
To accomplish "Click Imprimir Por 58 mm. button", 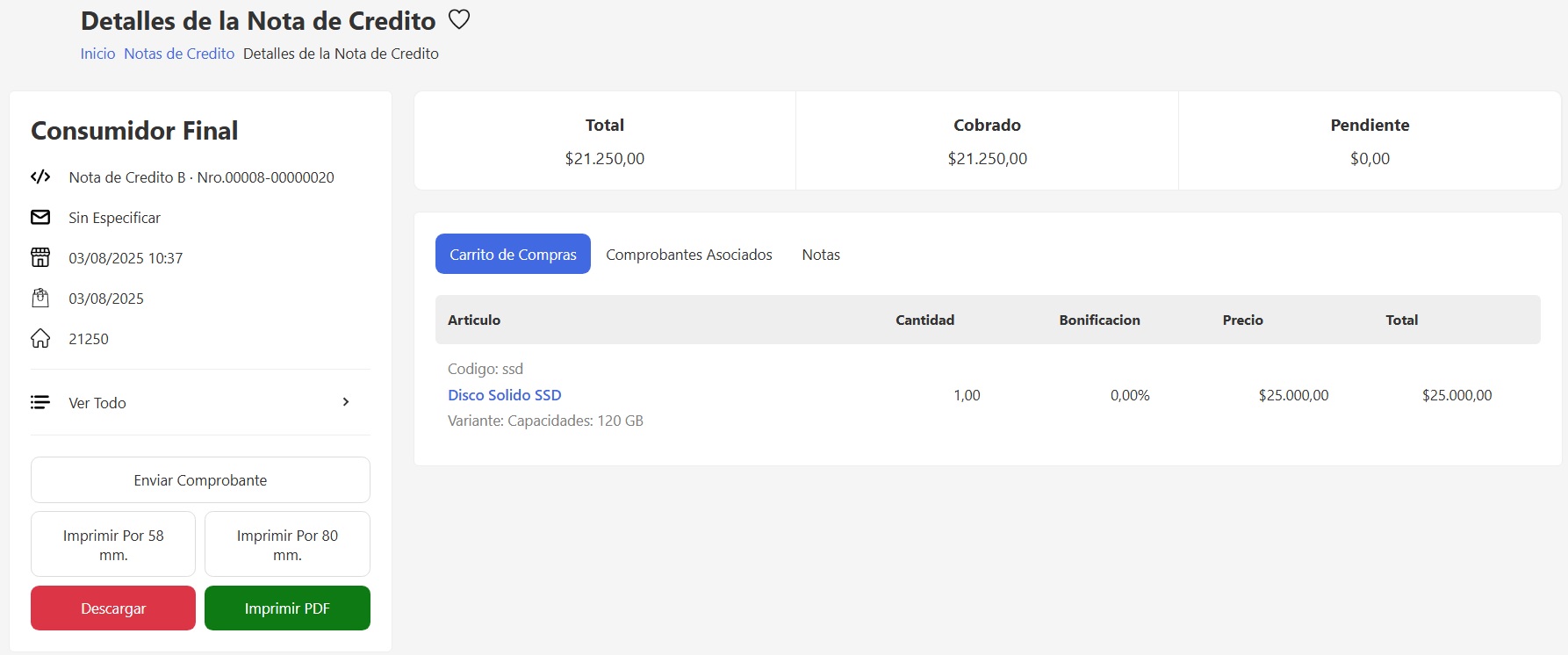I will (113, 544).
